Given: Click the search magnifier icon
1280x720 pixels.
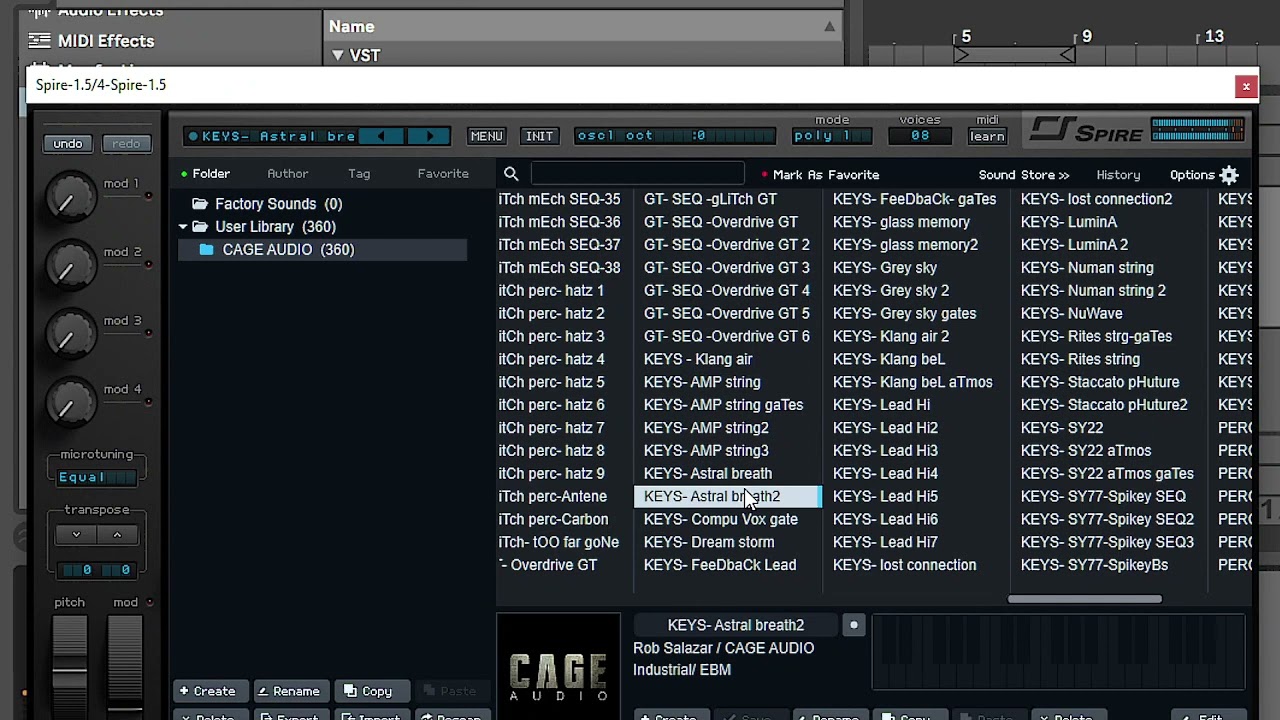Looking at the screenshot, I should click(511, 174).
